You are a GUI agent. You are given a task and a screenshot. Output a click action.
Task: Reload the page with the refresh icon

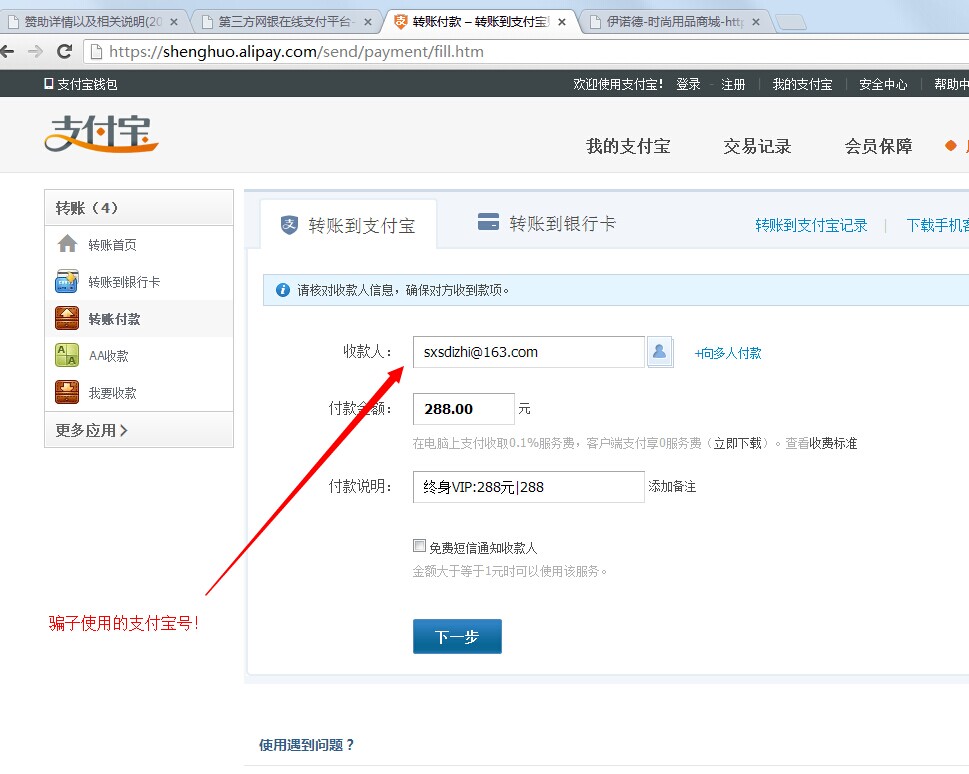(x=64, y=51)
